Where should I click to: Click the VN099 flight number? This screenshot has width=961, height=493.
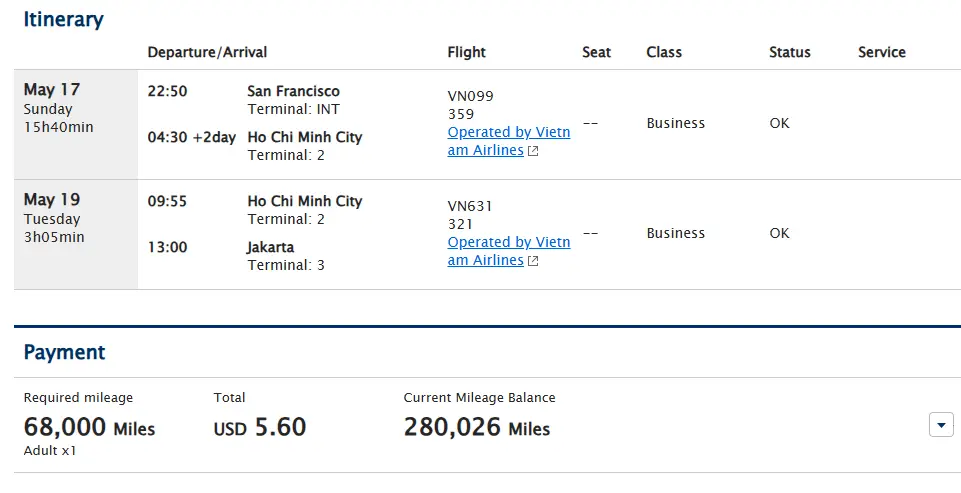pyautogui.click(x=470, y=96)
